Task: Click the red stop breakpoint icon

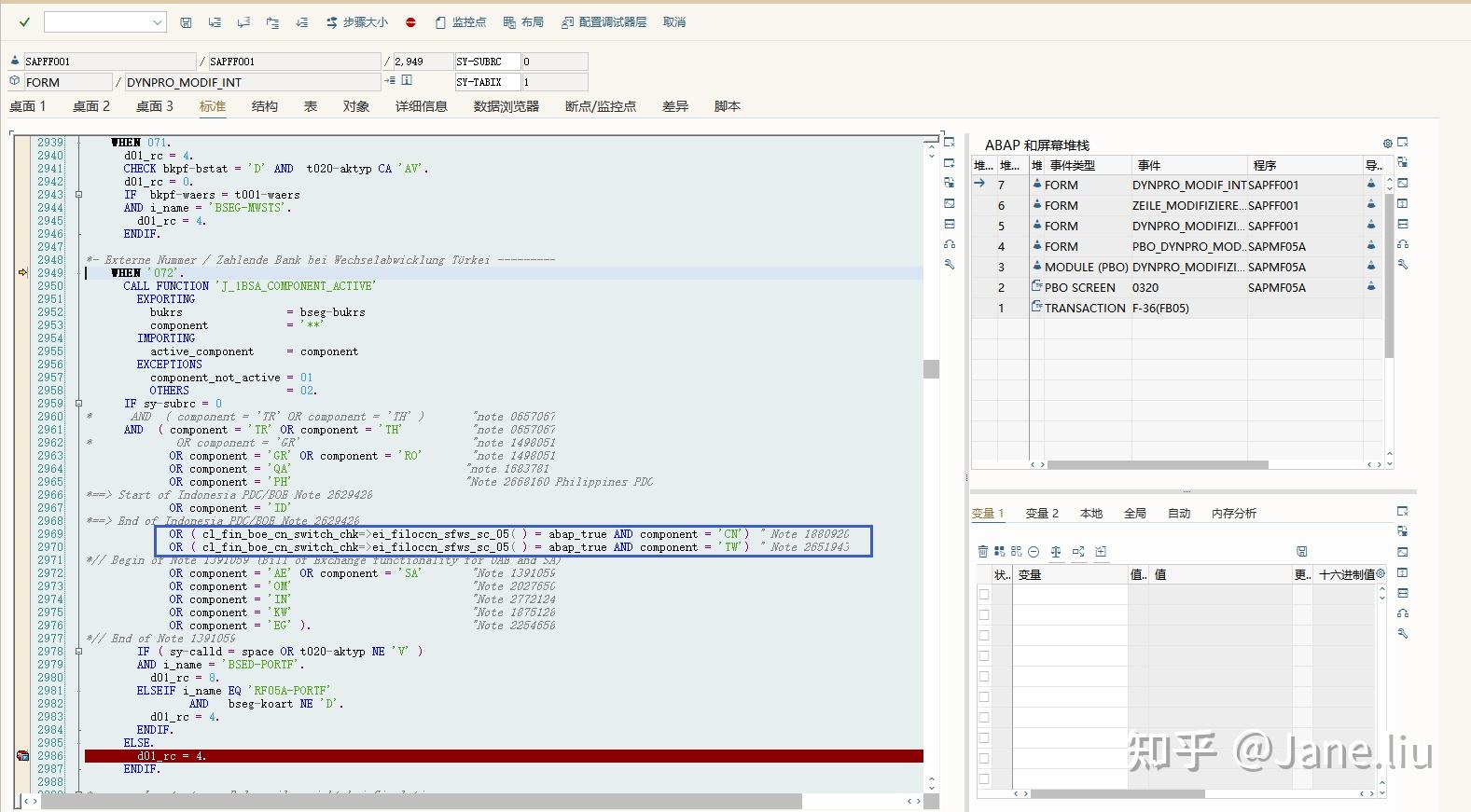Action: click(x=410, y=22)
